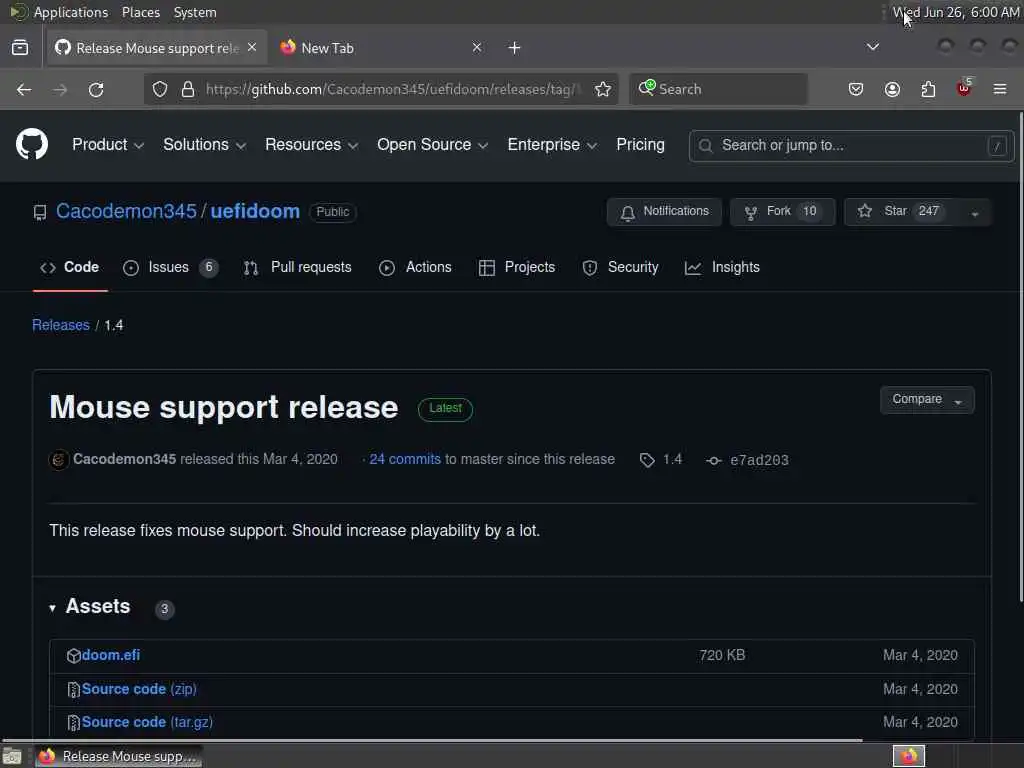Viewport: 1024px width, 768px height.
Task: Bookmark this page with the star icon
Action: point(603,89)
